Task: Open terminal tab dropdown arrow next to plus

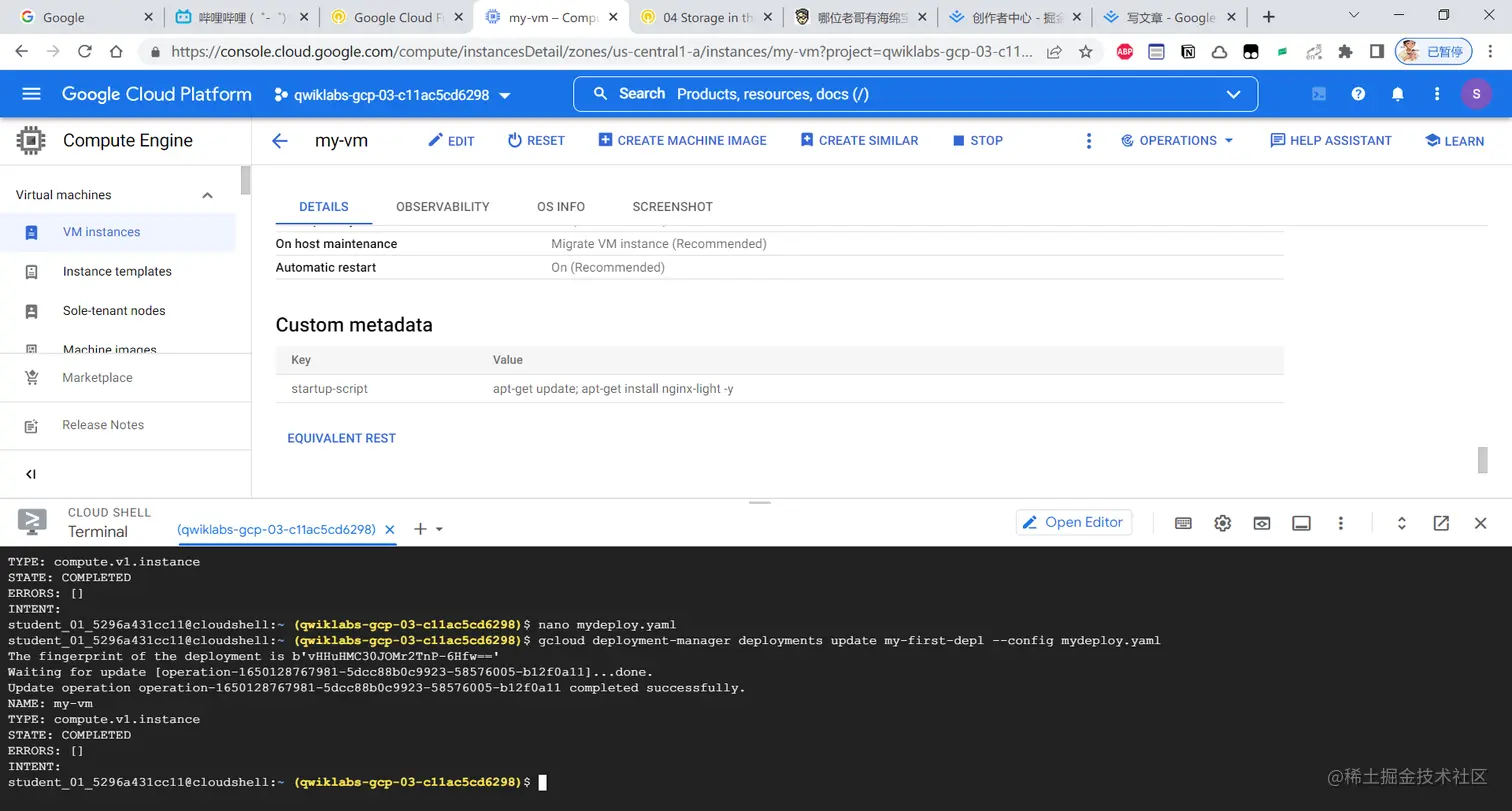Action: click(x=439, y=530)
